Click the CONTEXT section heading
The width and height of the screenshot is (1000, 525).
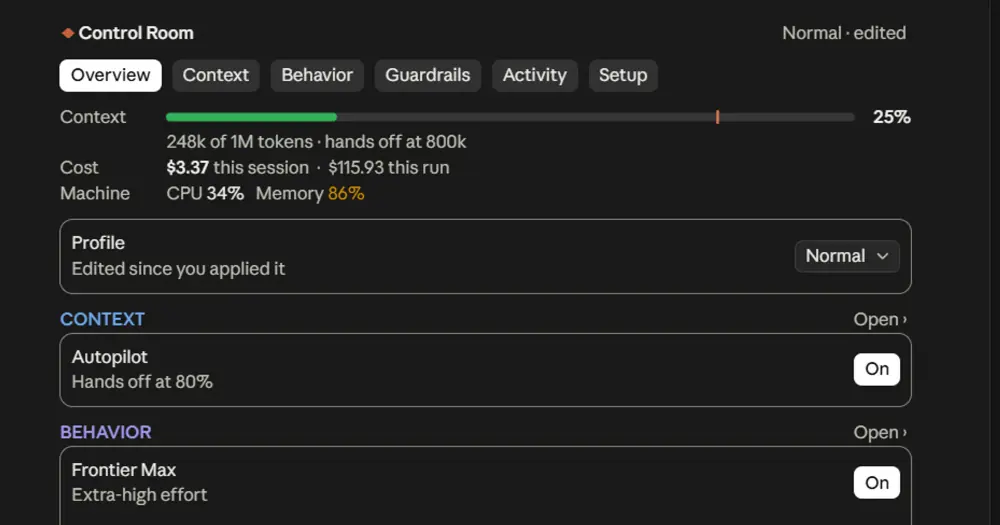(x=102, y=319)
